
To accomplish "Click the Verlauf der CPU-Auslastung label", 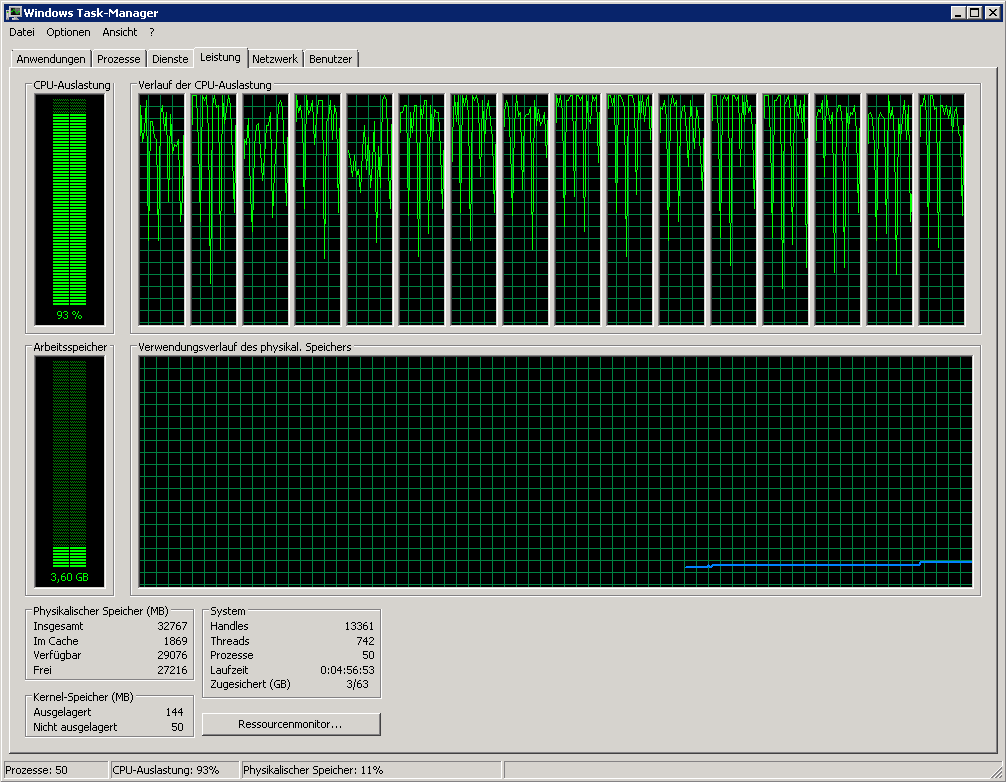I will coord(205,85).
